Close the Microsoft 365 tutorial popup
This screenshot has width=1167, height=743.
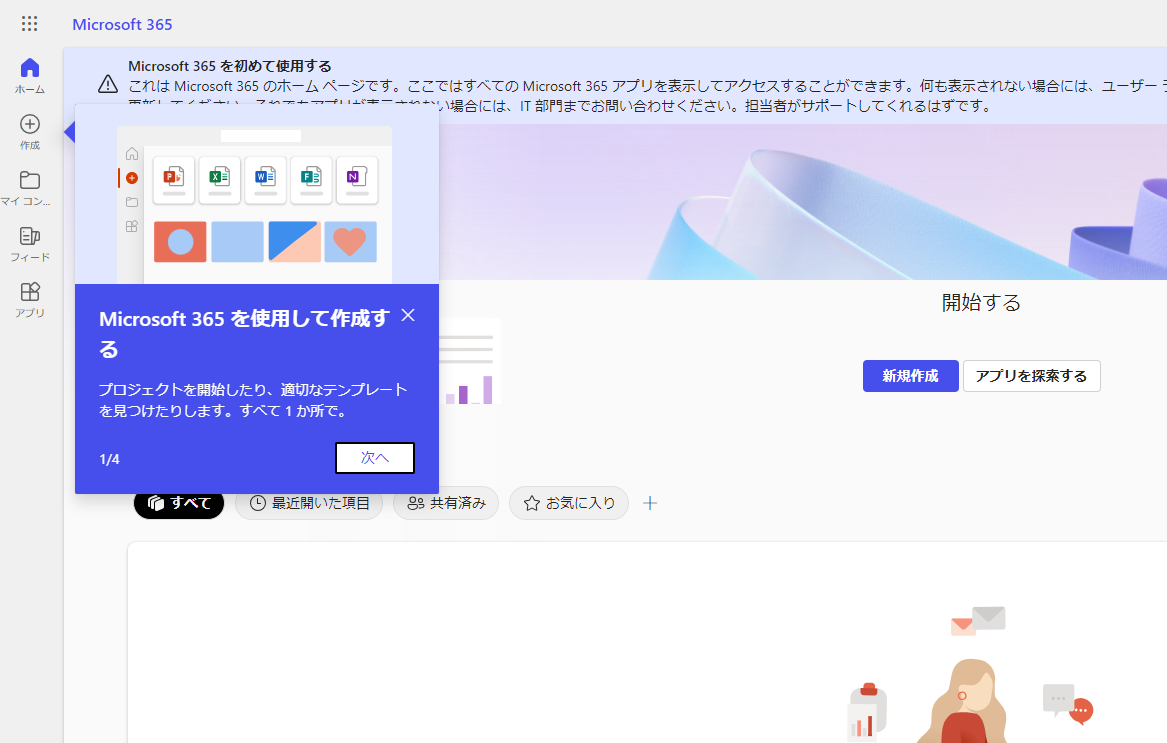pyautogui.click(x=407, y=316)
